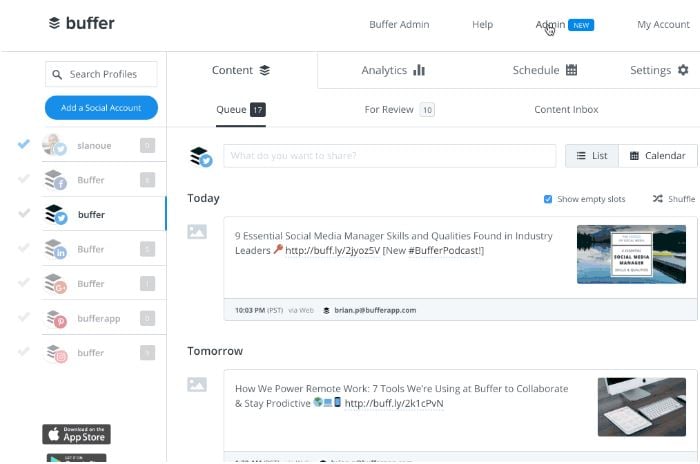The height and width of the screenshot is (464, 700).
Task: Open the Remote Work tools post thumbnail
Action: (642, 407)
